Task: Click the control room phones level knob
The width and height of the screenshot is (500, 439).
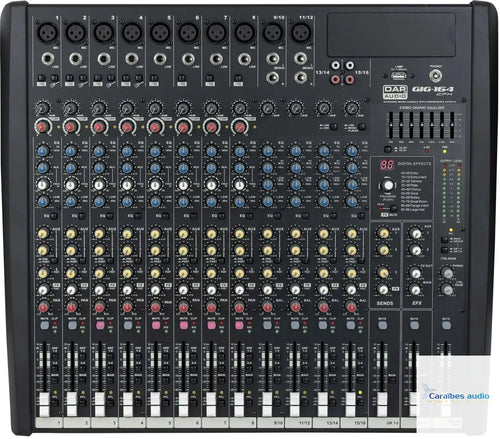Action: pyautogui.click(x=447, y=272)
